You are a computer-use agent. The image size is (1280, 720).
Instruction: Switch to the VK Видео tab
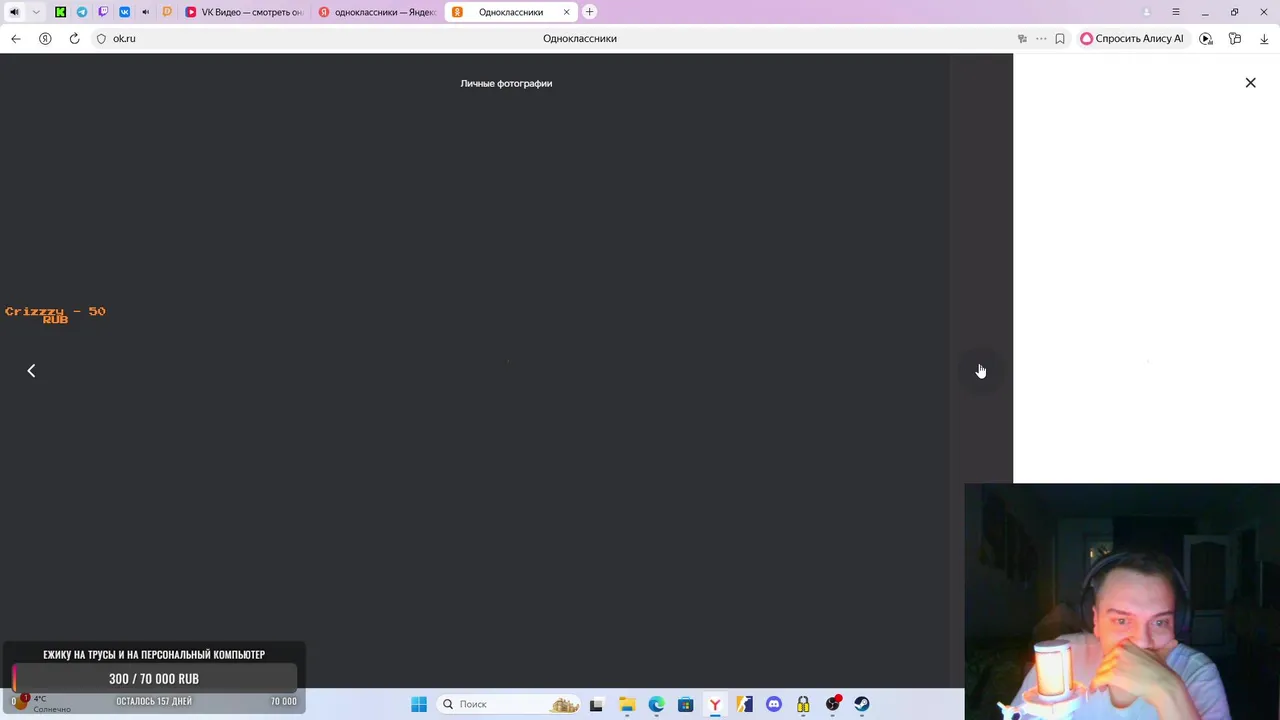(244, 12)
